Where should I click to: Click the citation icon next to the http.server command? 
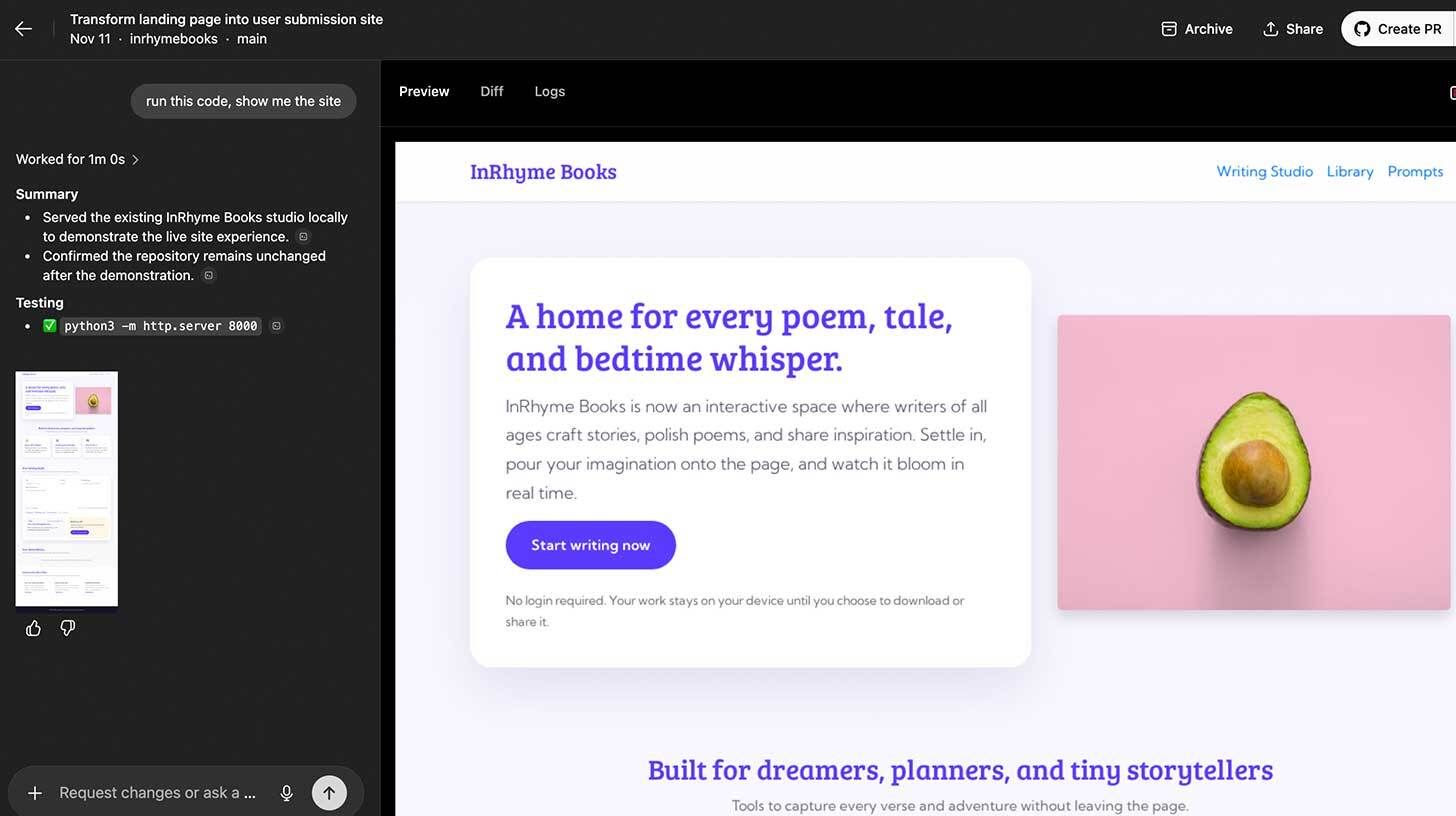(x=276, y=325)
